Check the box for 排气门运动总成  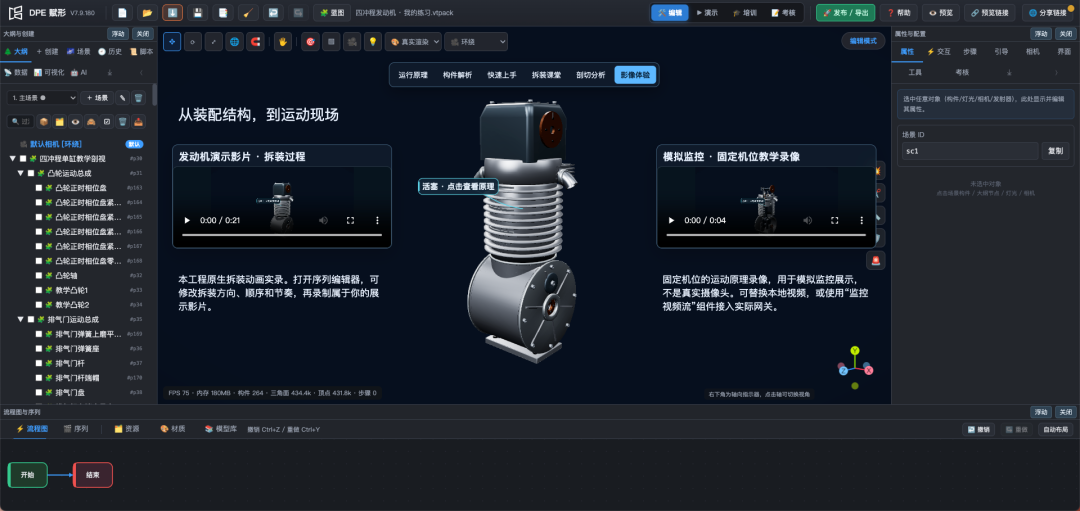[31, 319]
